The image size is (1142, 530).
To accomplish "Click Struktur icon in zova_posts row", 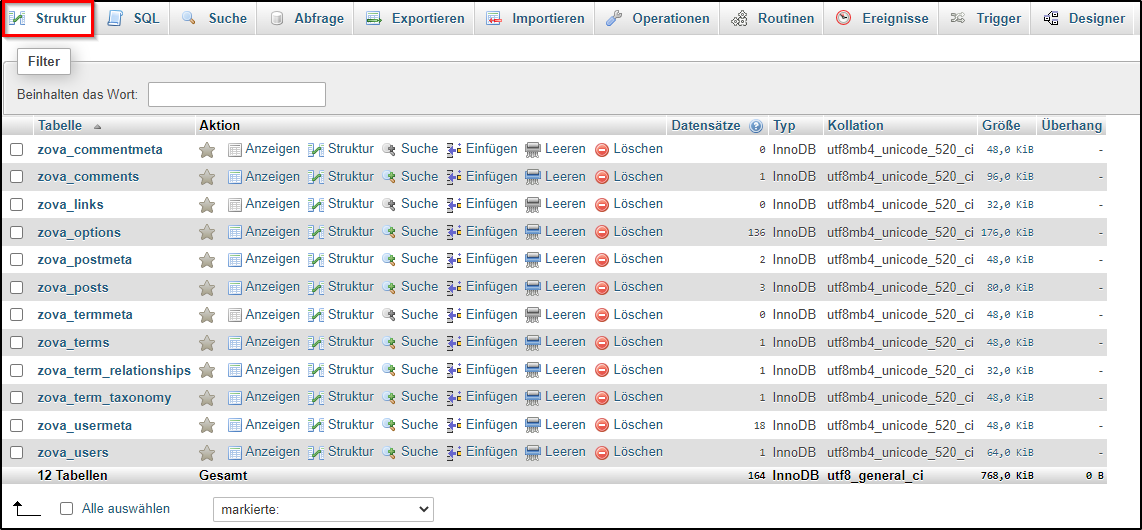I will (316, 288).
